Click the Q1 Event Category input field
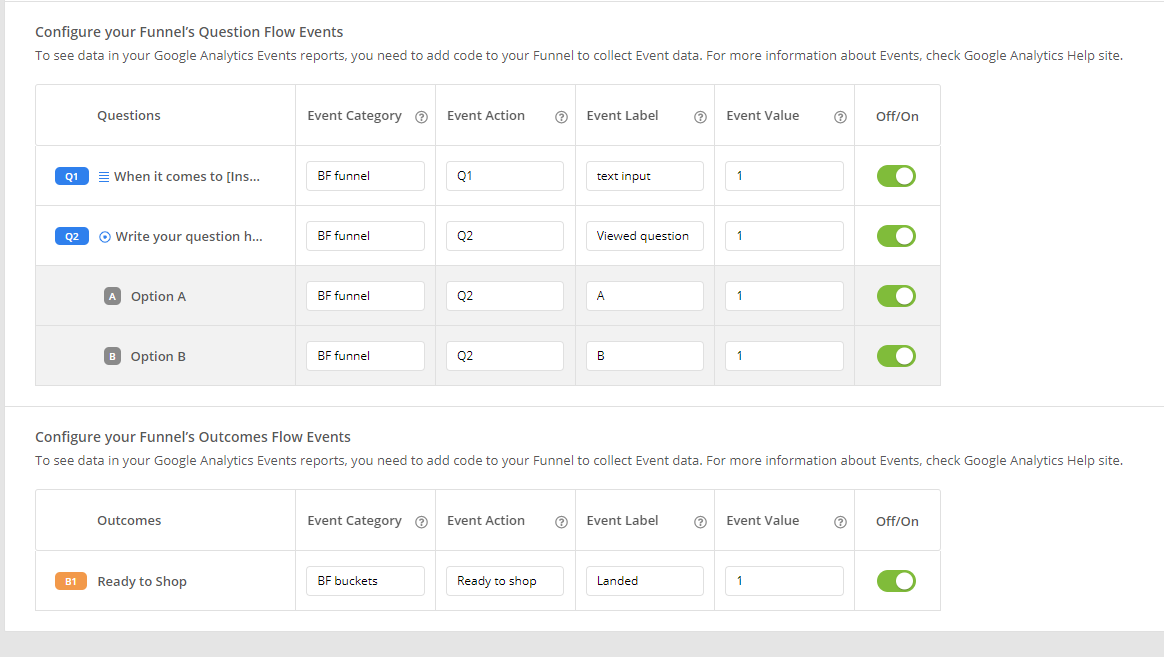1164x657 pixels. pos(365,176)
